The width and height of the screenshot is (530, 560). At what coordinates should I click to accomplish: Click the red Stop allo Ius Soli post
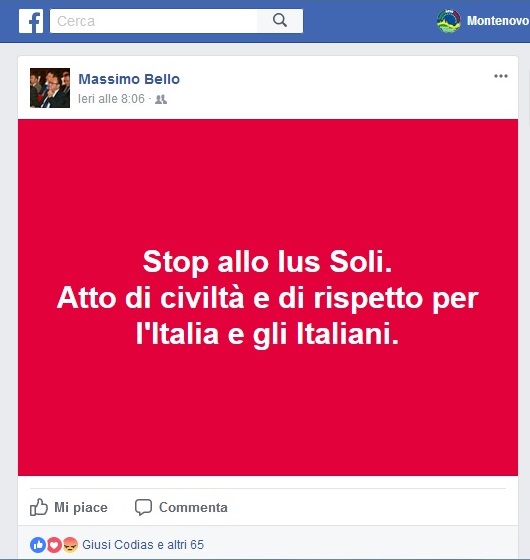tap(268, 297)
